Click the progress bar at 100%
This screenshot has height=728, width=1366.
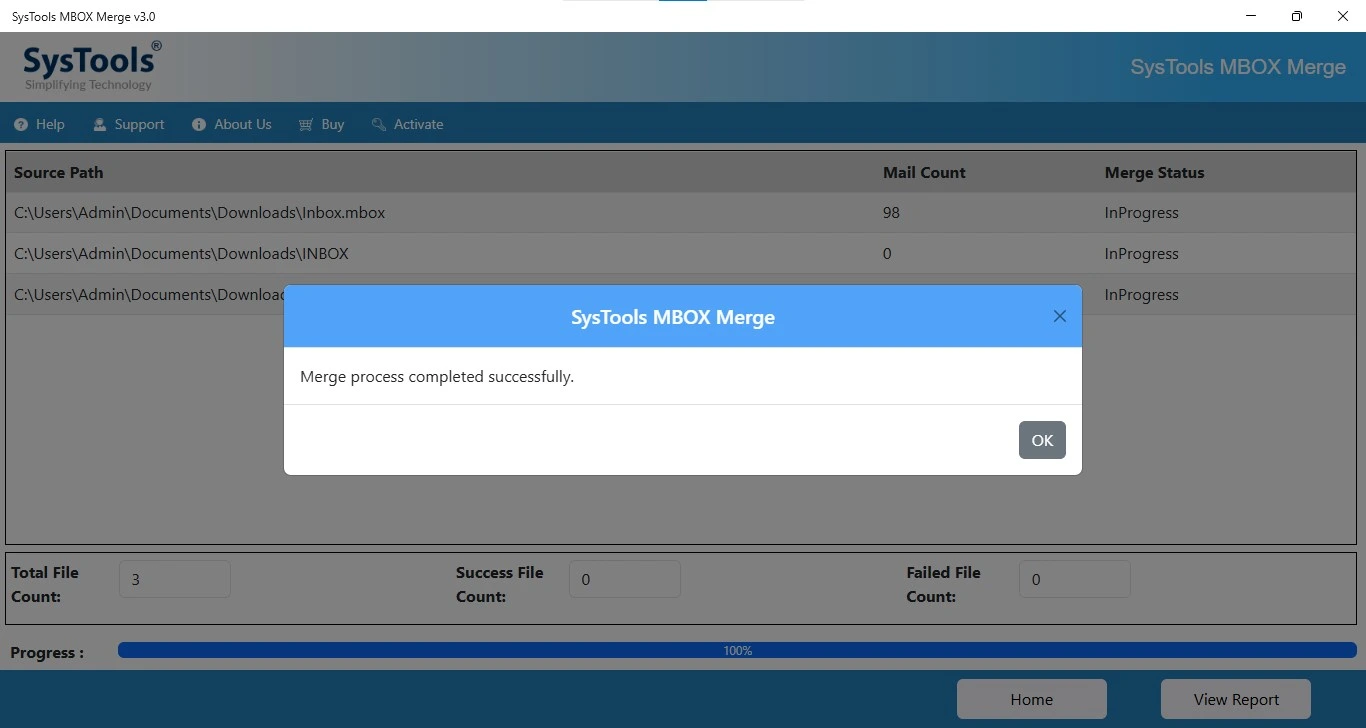tap(737, 650)
